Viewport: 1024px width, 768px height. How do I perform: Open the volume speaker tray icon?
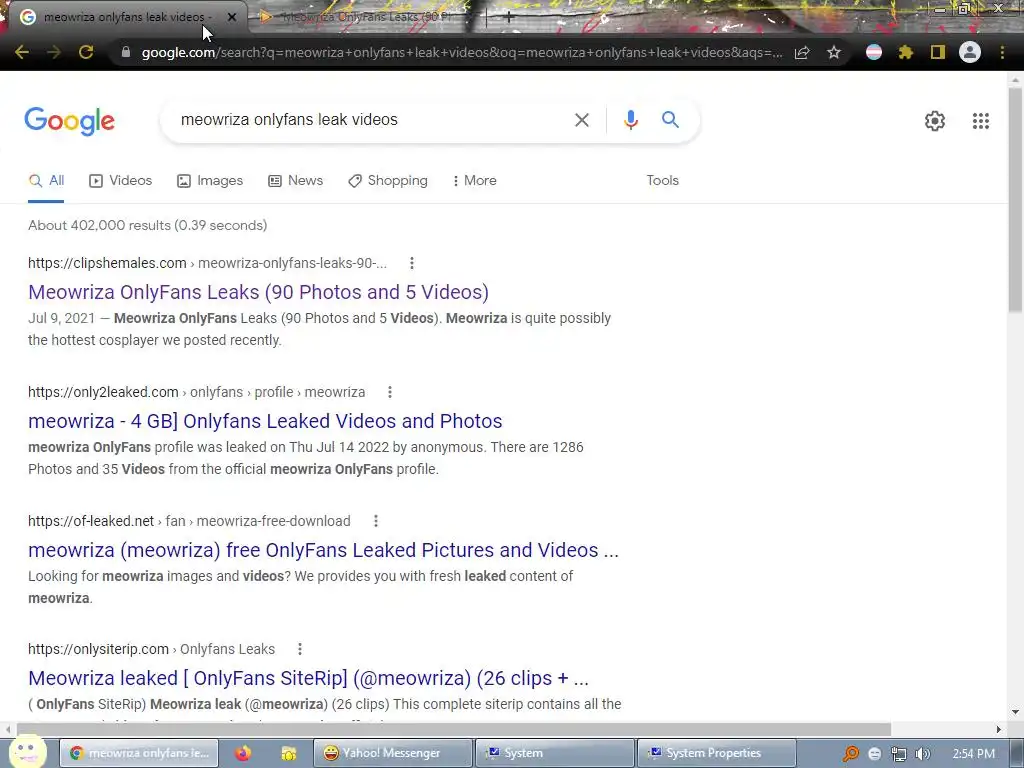pos(923,754)
